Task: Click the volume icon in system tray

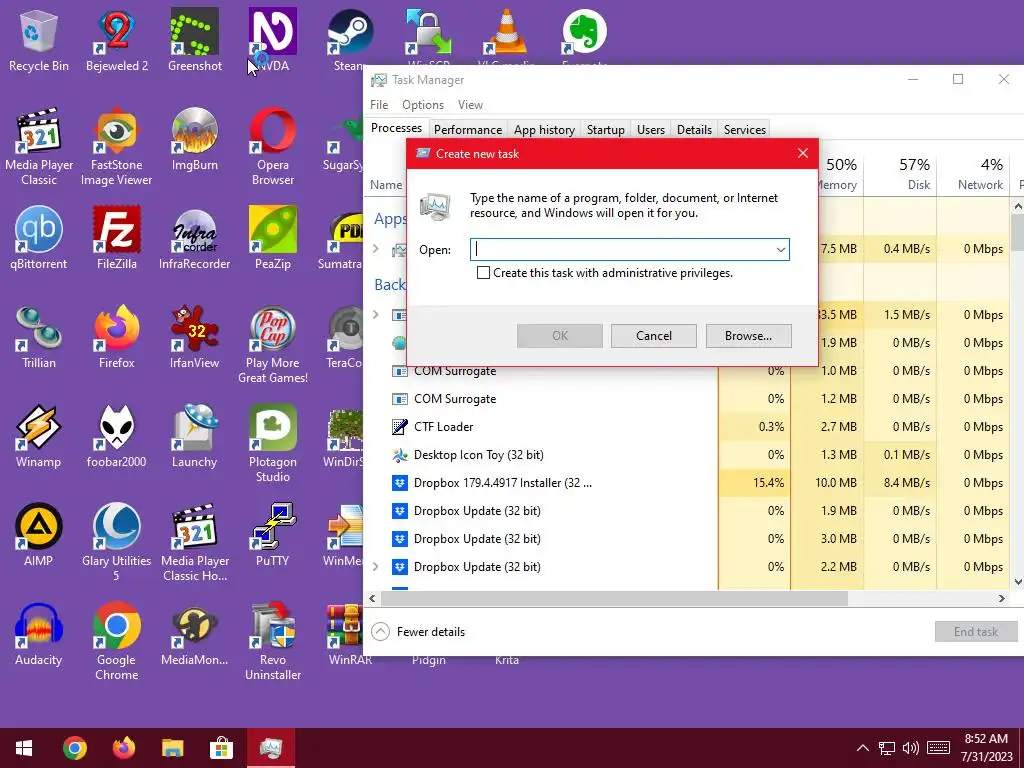Action: point(910,748)
